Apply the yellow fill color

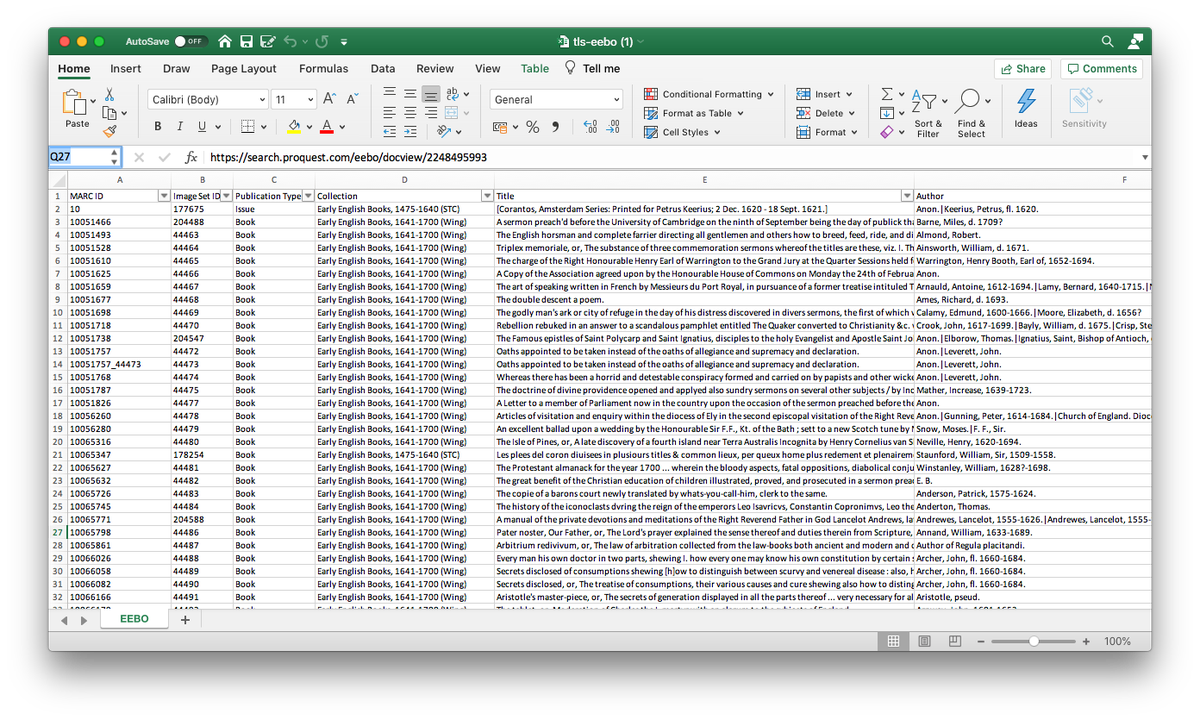(293, 127)
